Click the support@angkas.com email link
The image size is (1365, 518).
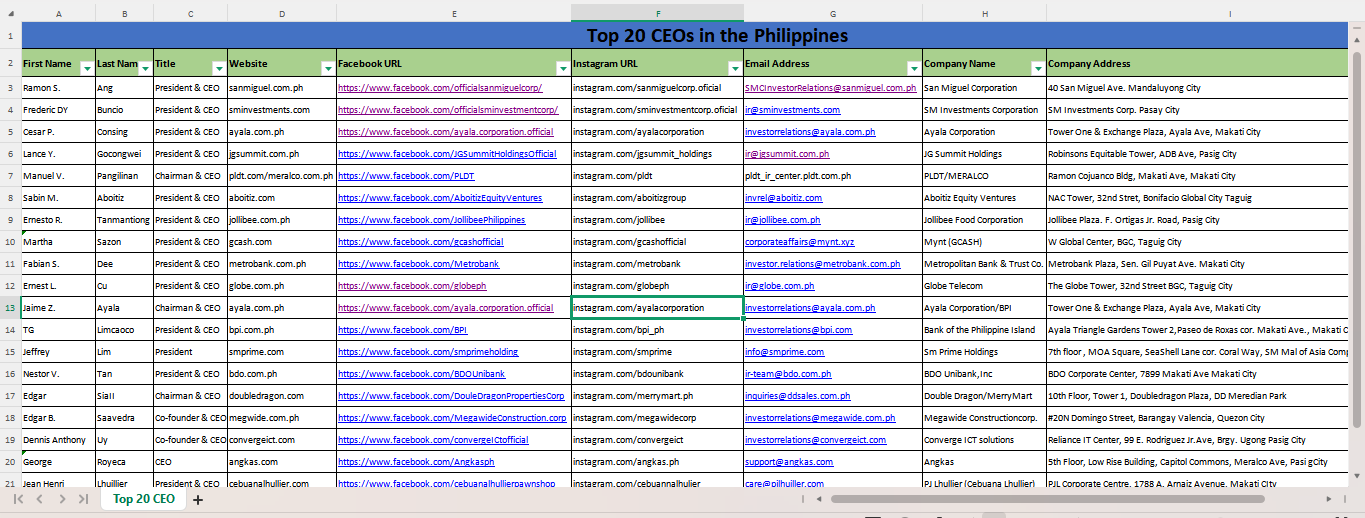tap(789, 462)
